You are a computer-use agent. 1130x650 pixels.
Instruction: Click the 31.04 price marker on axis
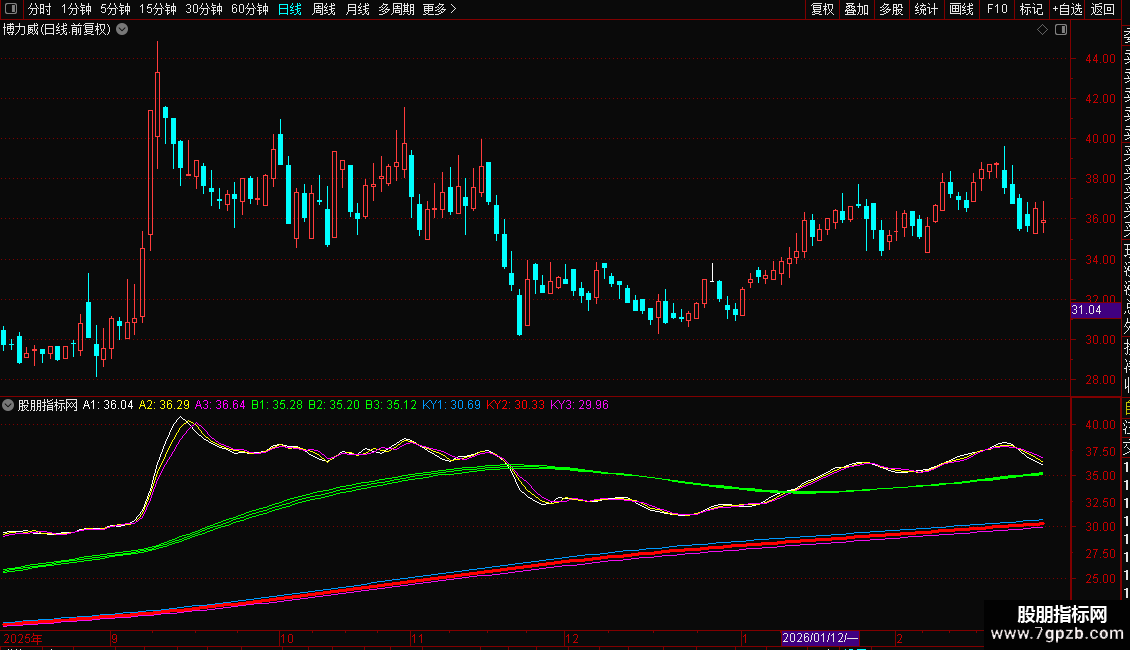coord(1086,310)
